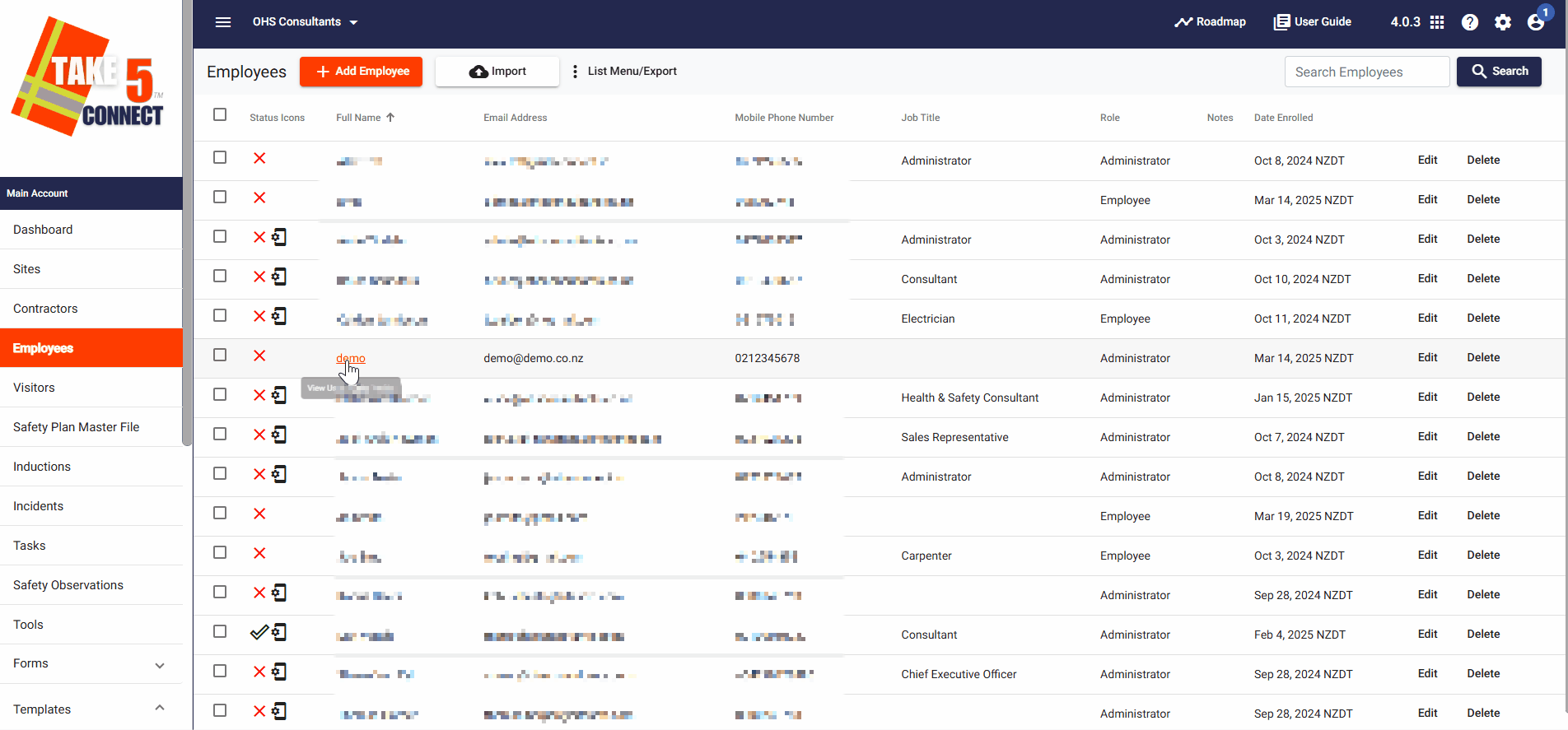Delete the Electrician employee row

pos(1483,318)
